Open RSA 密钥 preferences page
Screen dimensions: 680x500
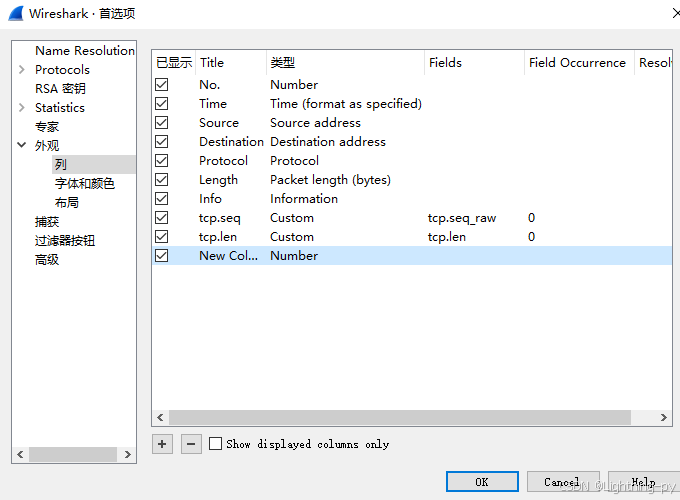click(x=60, y=88)
